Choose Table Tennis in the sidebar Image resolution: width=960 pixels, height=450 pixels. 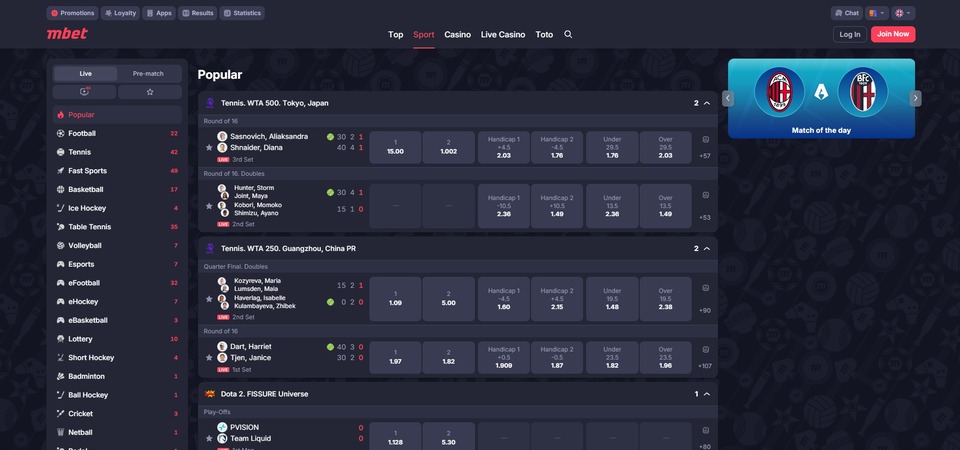point(118,227)
